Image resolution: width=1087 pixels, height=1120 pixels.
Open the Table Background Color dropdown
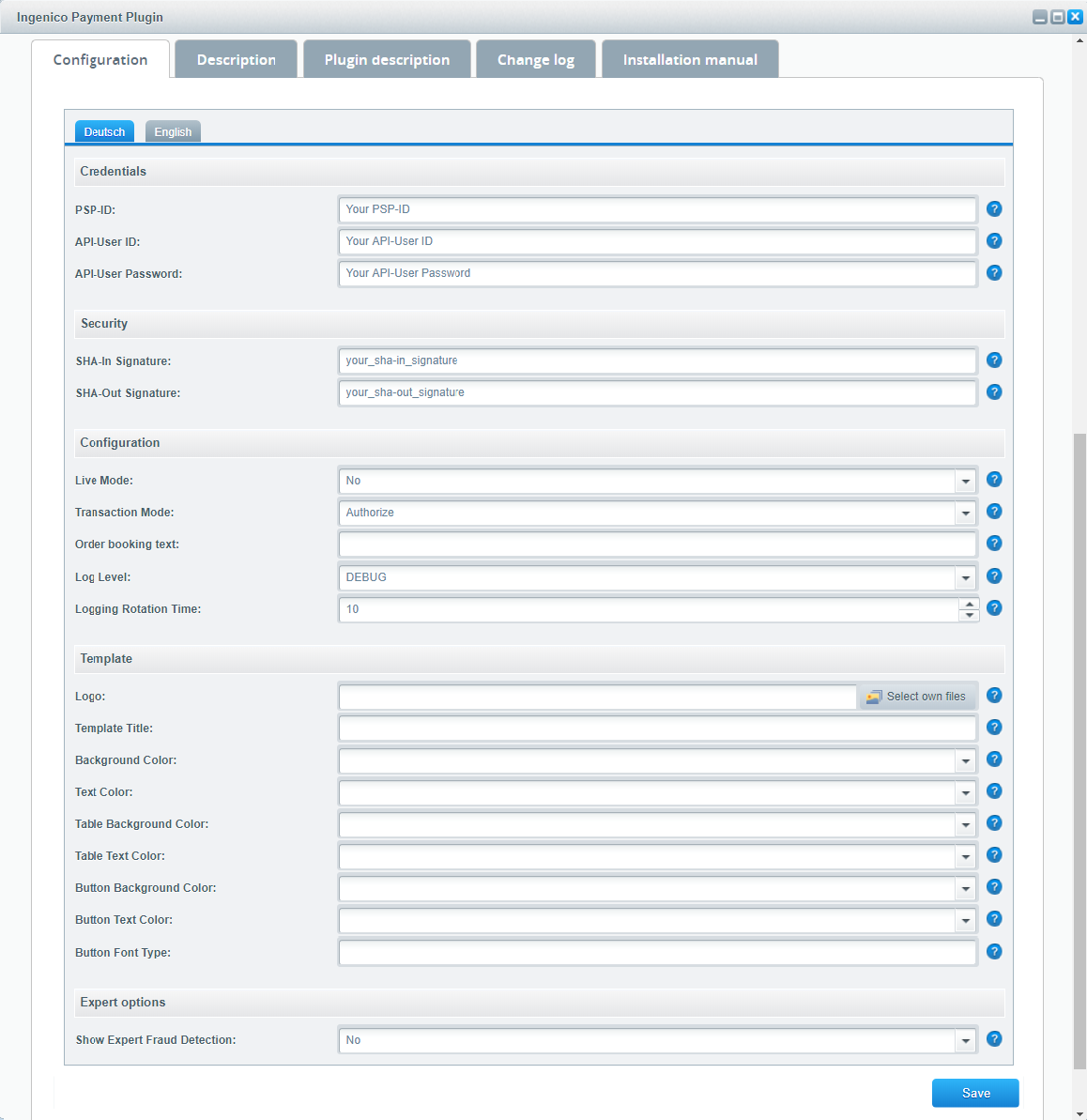pyautogui.click(x=966, y=825)
